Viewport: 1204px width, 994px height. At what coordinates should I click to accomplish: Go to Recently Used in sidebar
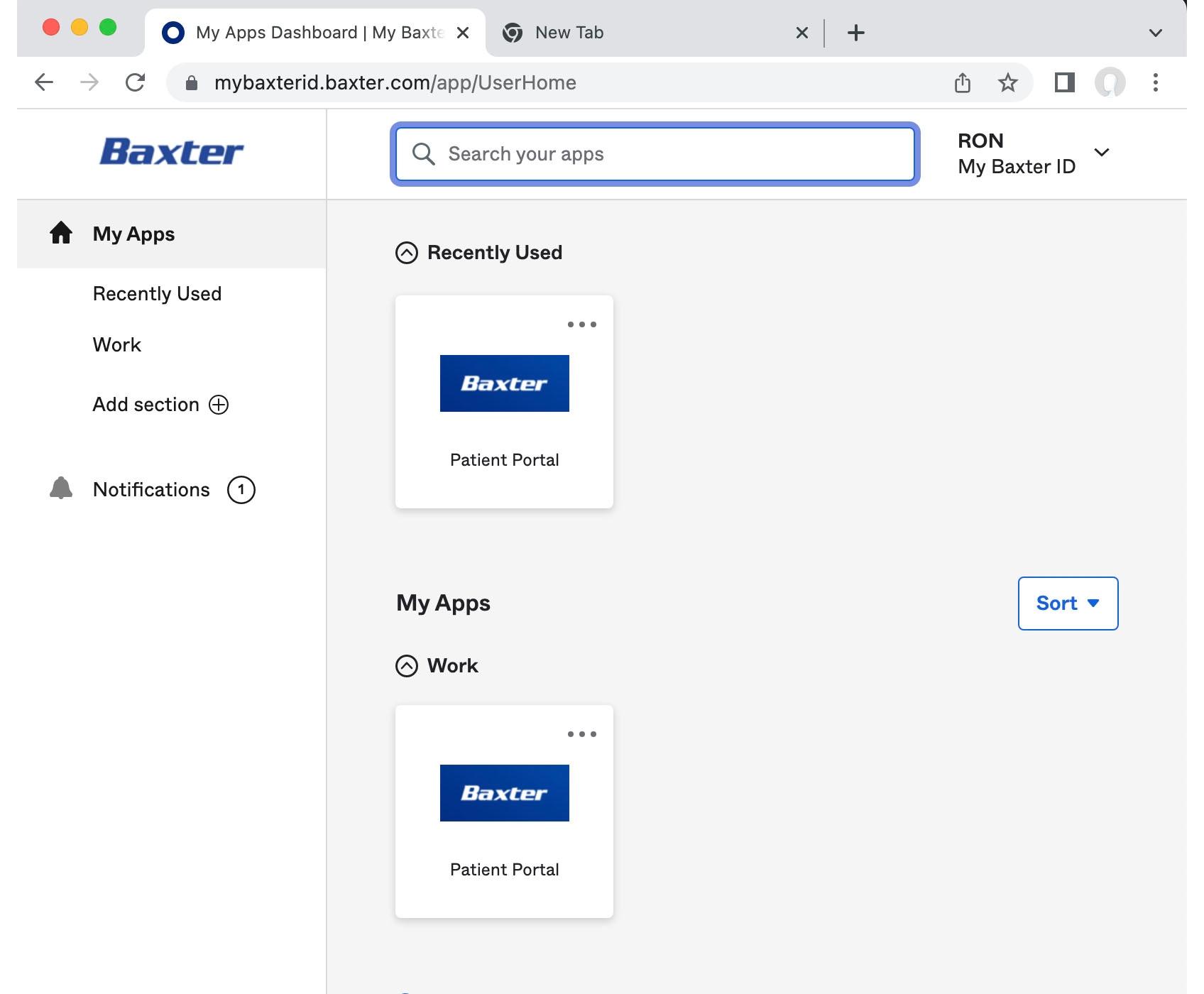coord(157,294)
